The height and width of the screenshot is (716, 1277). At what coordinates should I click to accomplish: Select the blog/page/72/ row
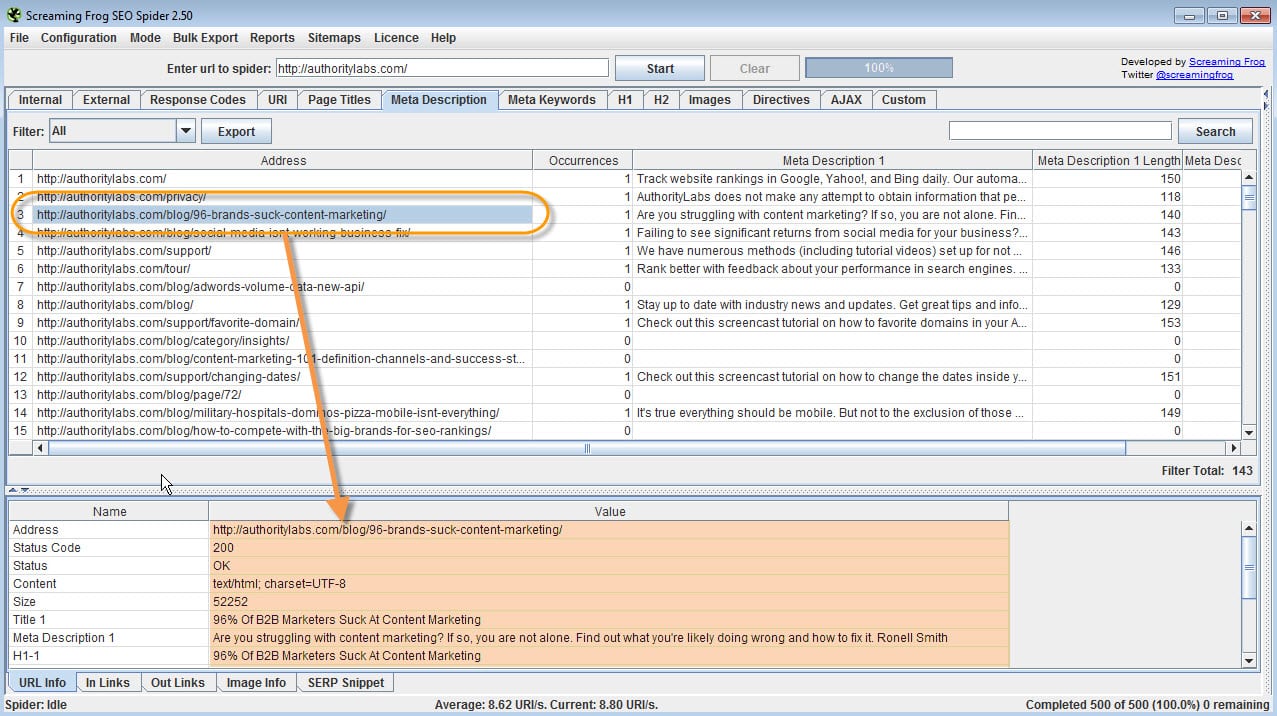point(625,395)
